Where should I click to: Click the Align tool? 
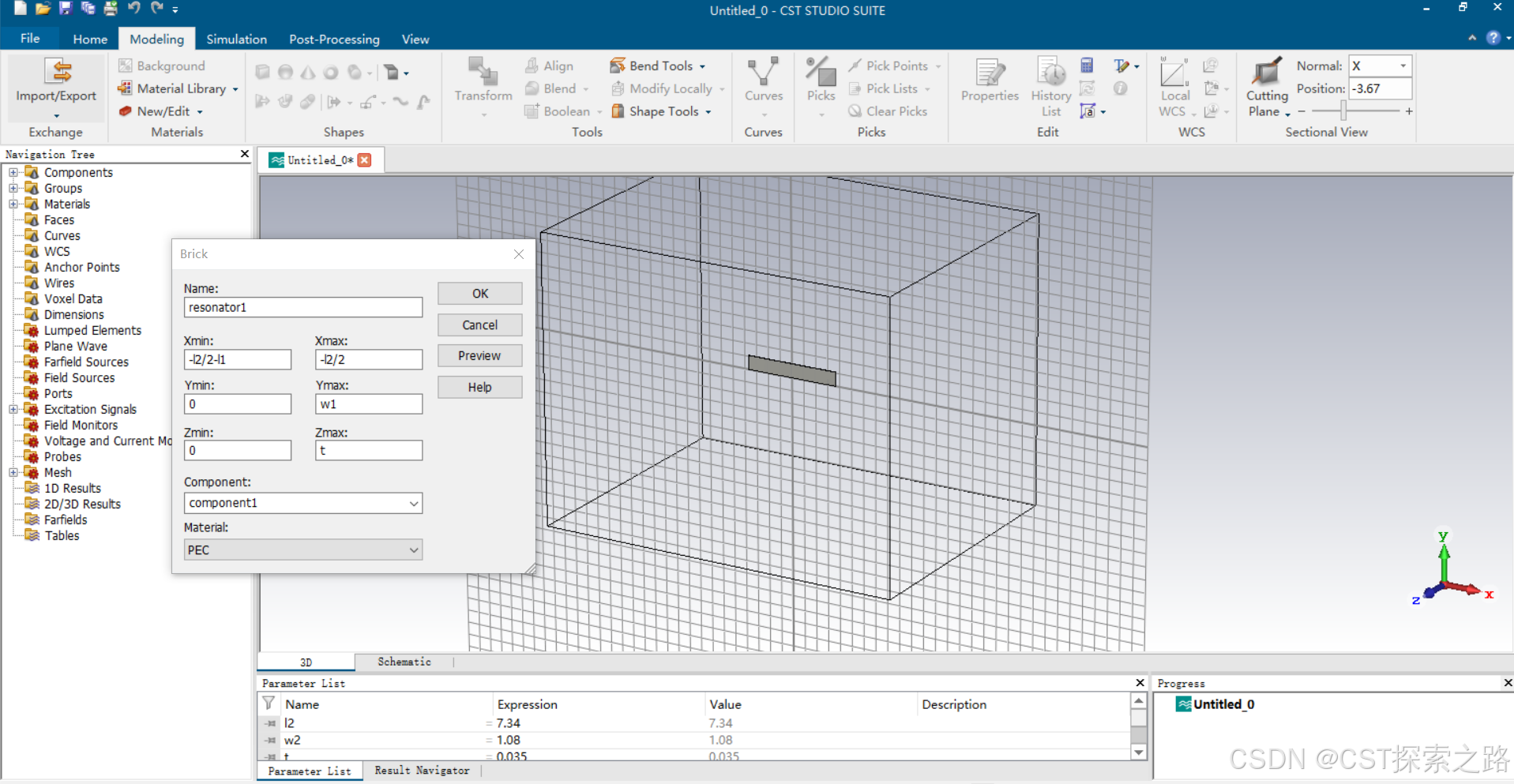tap(550, 66)
